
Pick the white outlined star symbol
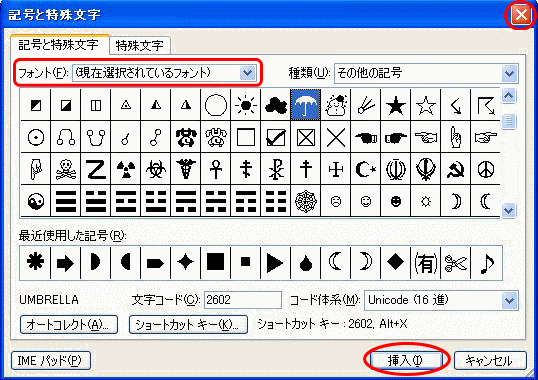425,105
